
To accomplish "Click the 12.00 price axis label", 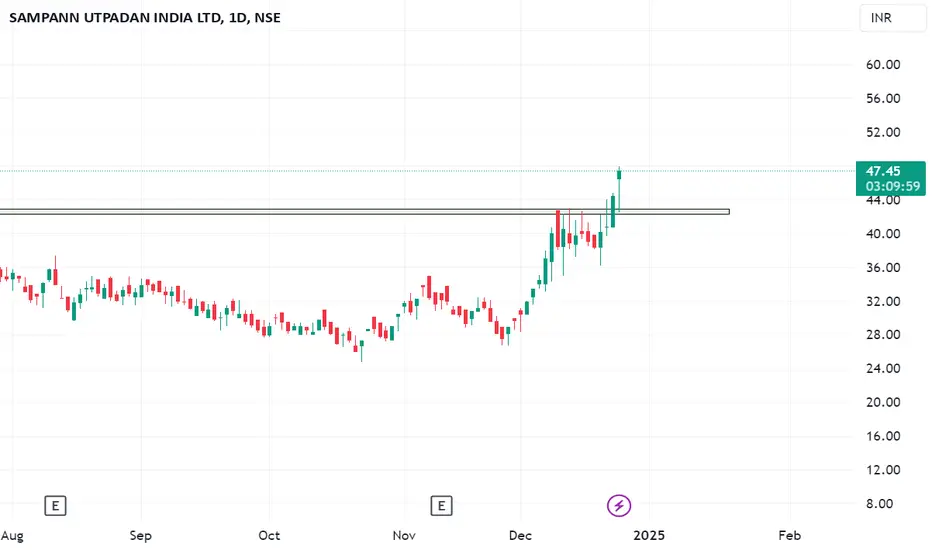I will [883, 470].
